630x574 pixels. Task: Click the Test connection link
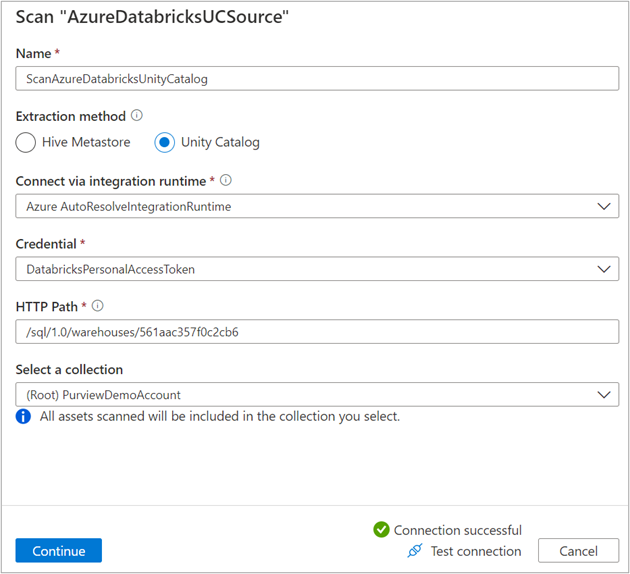tap(475, 551)
